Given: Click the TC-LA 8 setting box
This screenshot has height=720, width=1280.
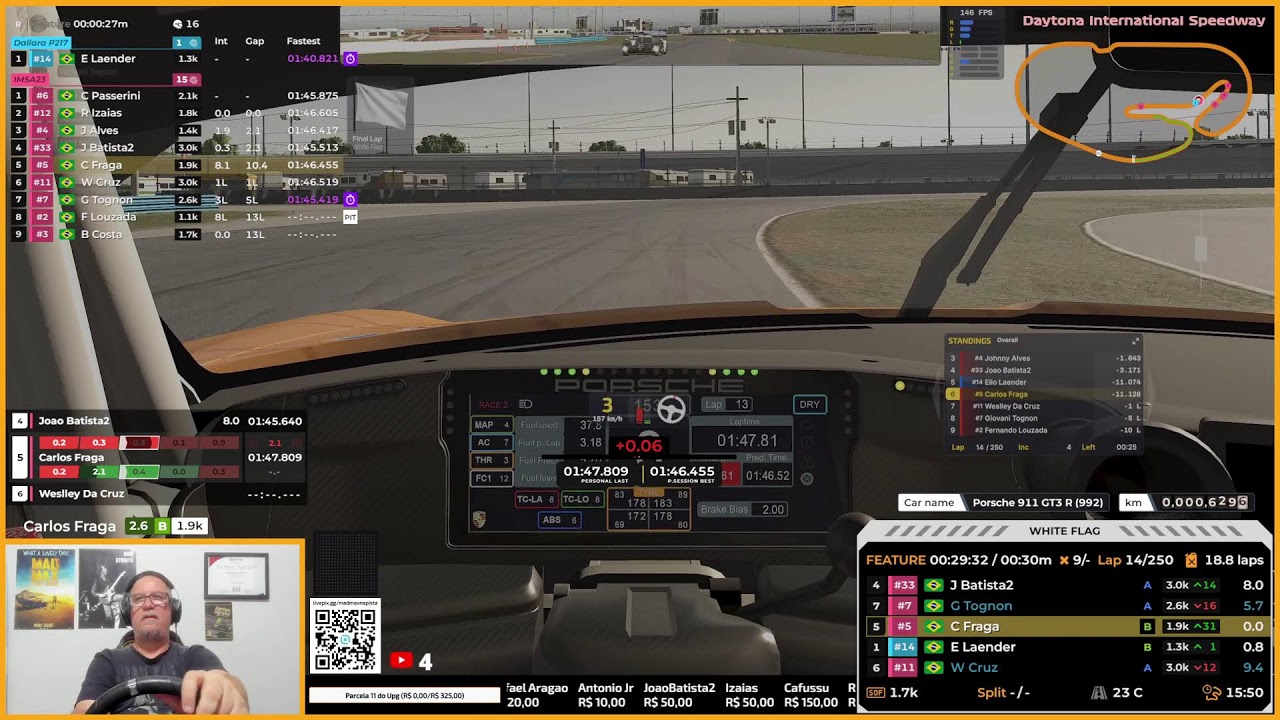Looking at the screenshot, I should click(536, 499).
